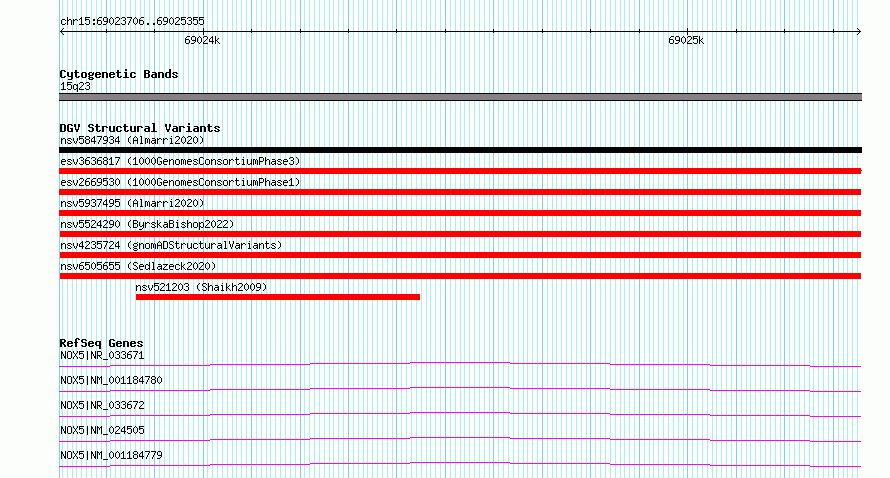Select the RefSeq Genes track title
890x478 pixels.
coord(101,343)
